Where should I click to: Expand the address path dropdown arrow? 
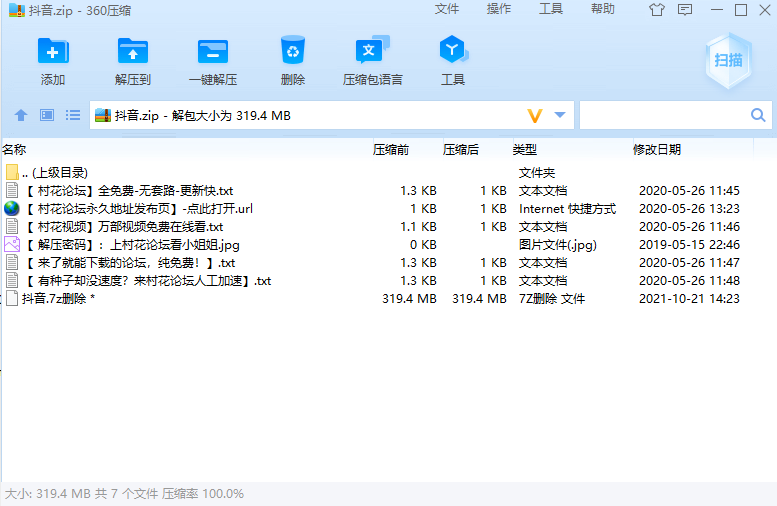coord(560,116)
